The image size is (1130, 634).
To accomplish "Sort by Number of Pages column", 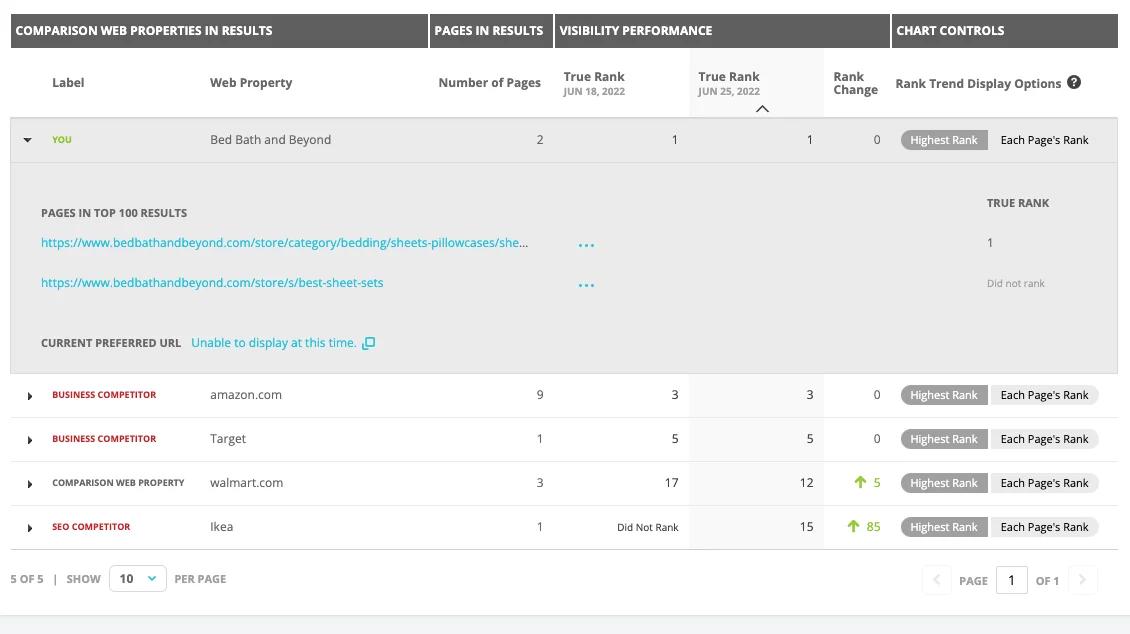I will point(489,83).
